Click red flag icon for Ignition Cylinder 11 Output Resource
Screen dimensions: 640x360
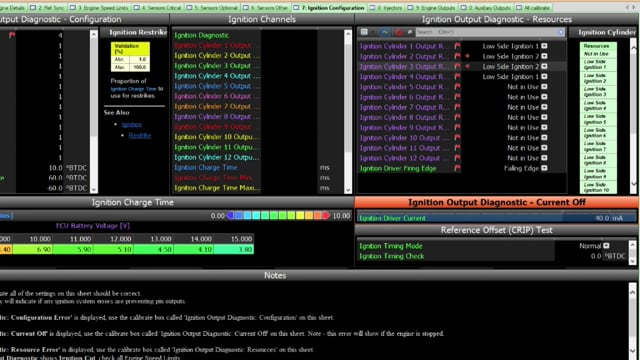(x=457, y=148)
